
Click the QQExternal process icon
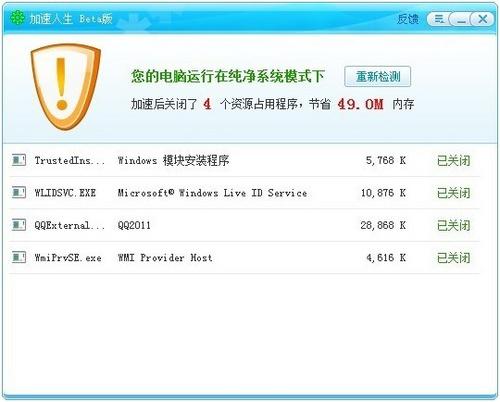coord(19,225)
